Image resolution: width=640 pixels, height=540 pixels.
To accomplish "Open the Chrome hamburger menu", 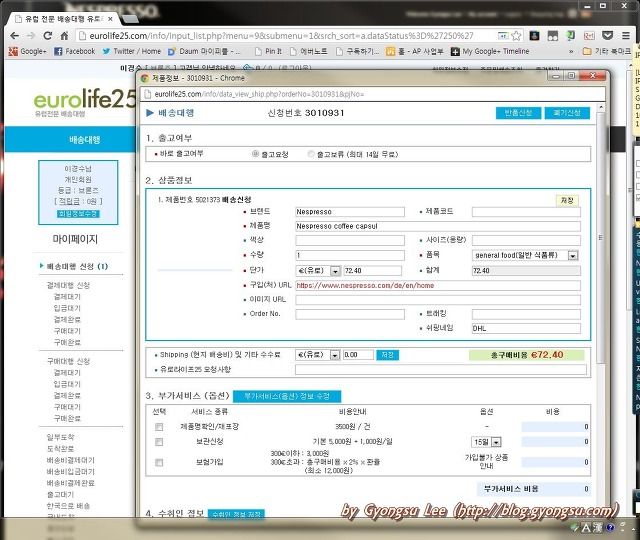I will coord(626,36).
